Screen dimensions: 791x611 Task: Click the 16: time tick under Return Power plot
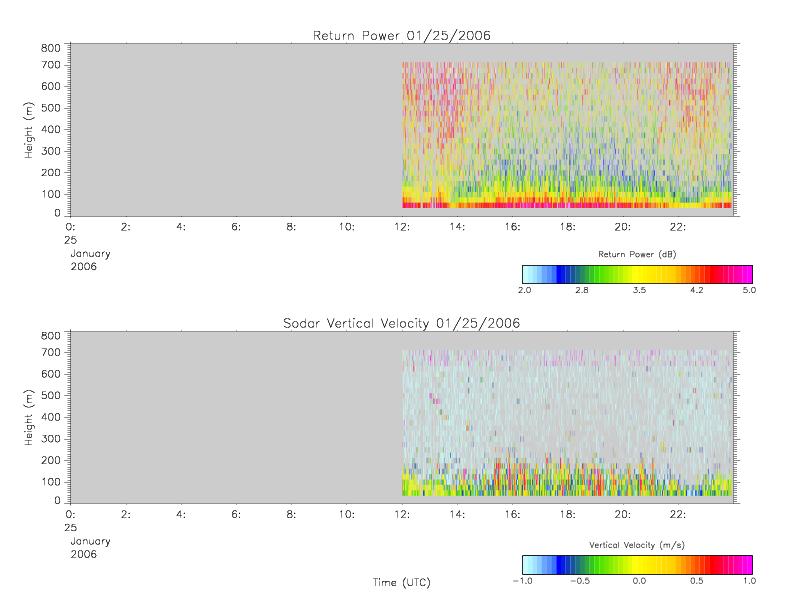click(512, 227)
